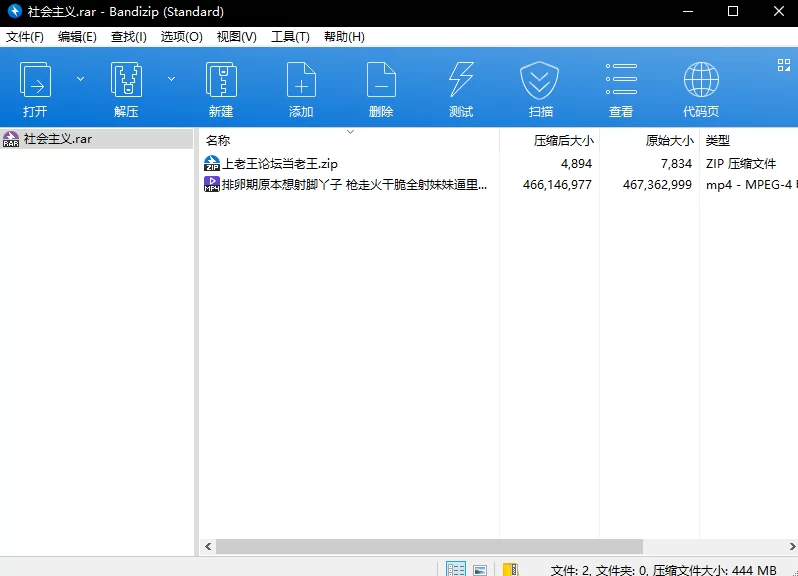
Task: Open the 文件(F) menu
Action: (x=25, y=37)
